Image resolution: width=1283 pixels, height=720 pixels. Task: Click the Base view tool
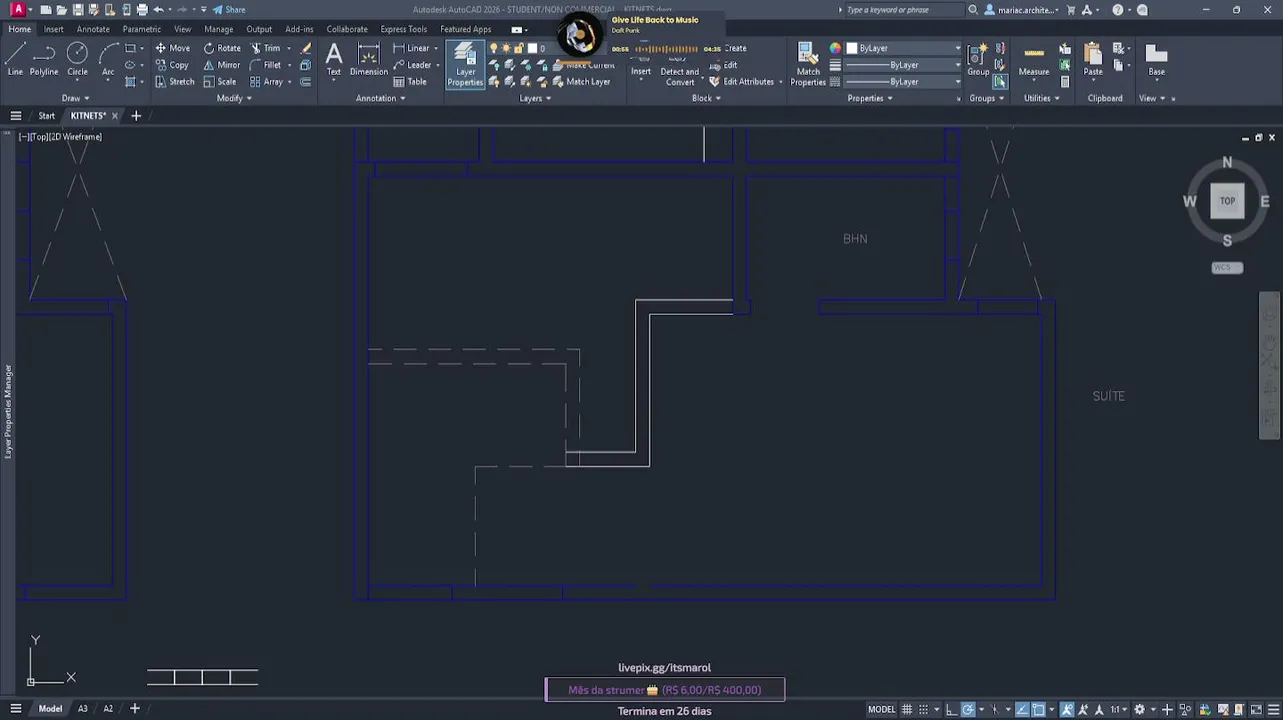(1156, 59)
